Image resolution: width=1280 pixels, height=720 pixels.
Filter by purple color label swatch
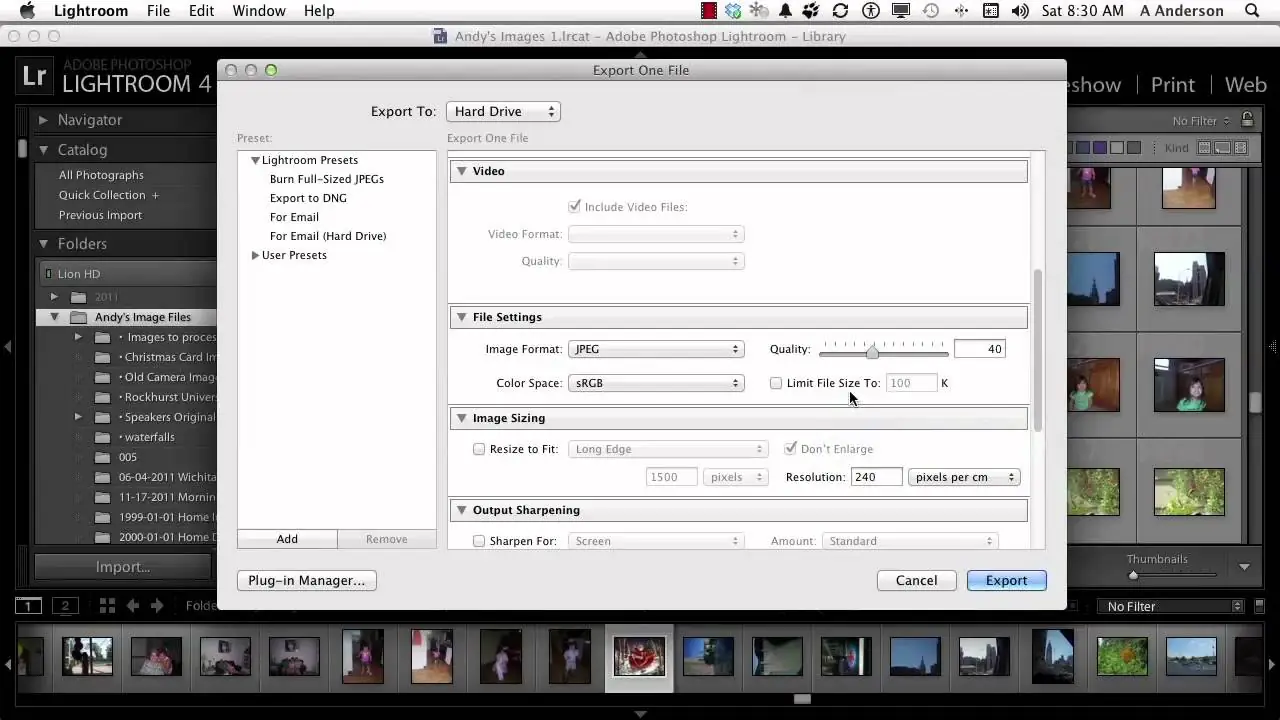(x=1100, y=148)
